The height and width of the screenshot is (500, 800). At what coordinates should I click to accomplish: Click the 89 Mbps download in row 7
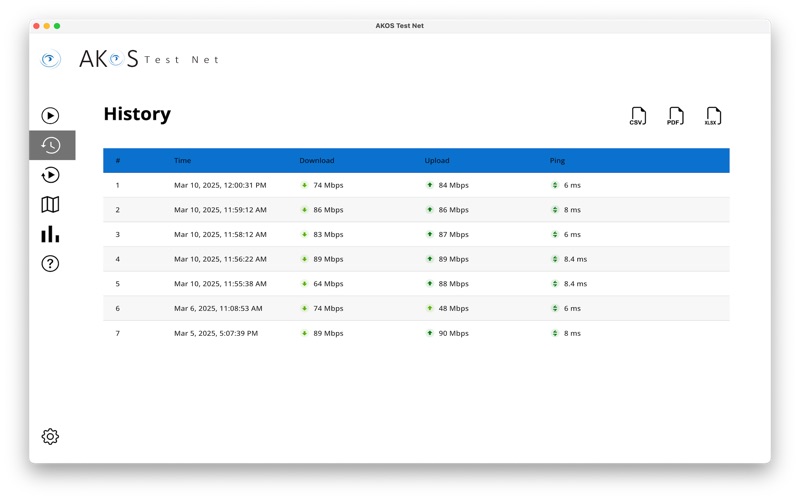[328, 333]
